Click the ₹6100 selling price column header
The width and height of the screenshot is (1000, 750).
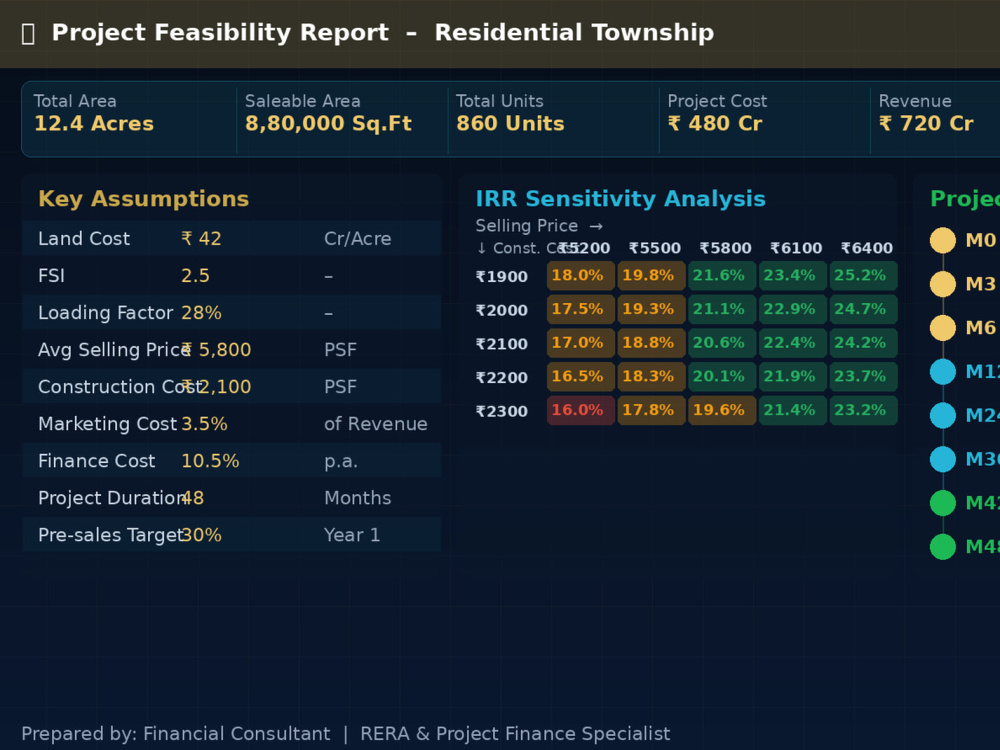click(797, 248)
